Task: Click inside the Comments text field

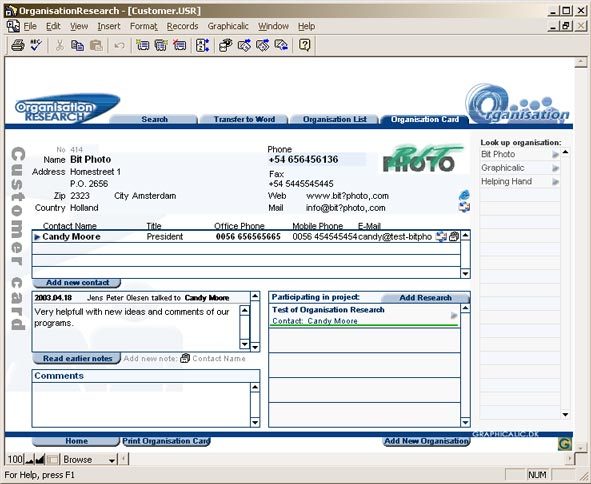Action: tap(141, 405)
